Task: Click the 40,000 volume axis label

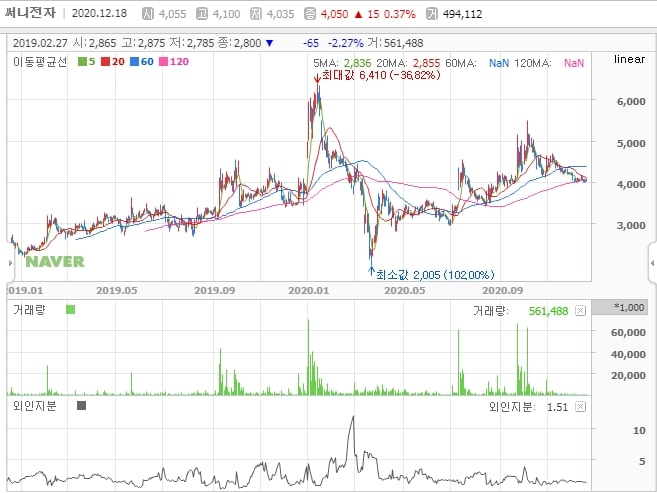Action: 628,354
